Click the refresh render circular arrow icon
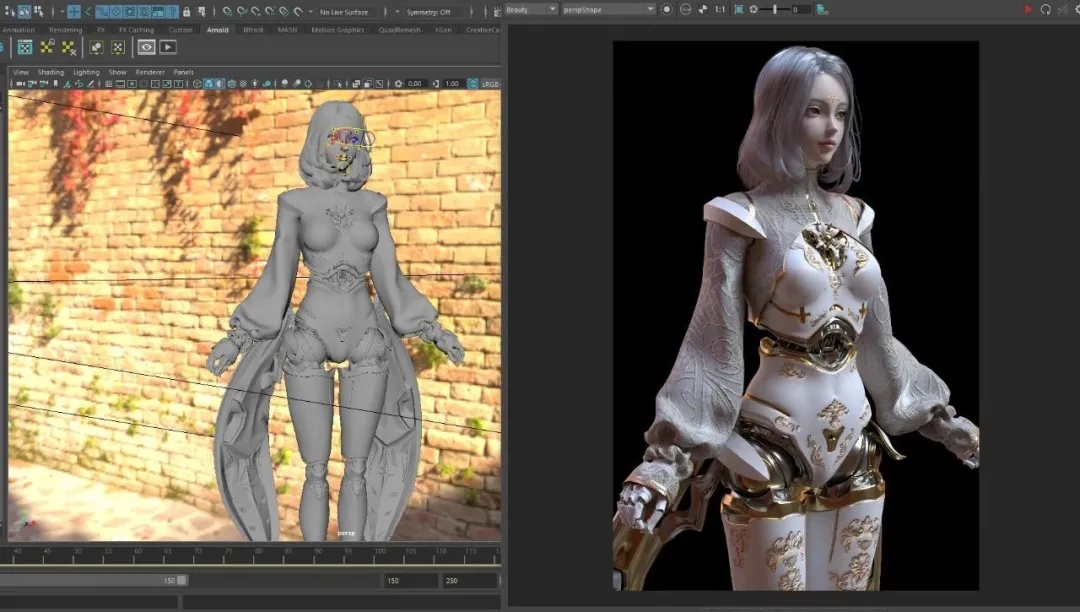The height and width of the screenshot is (612, 1080). coord(1046,10)
